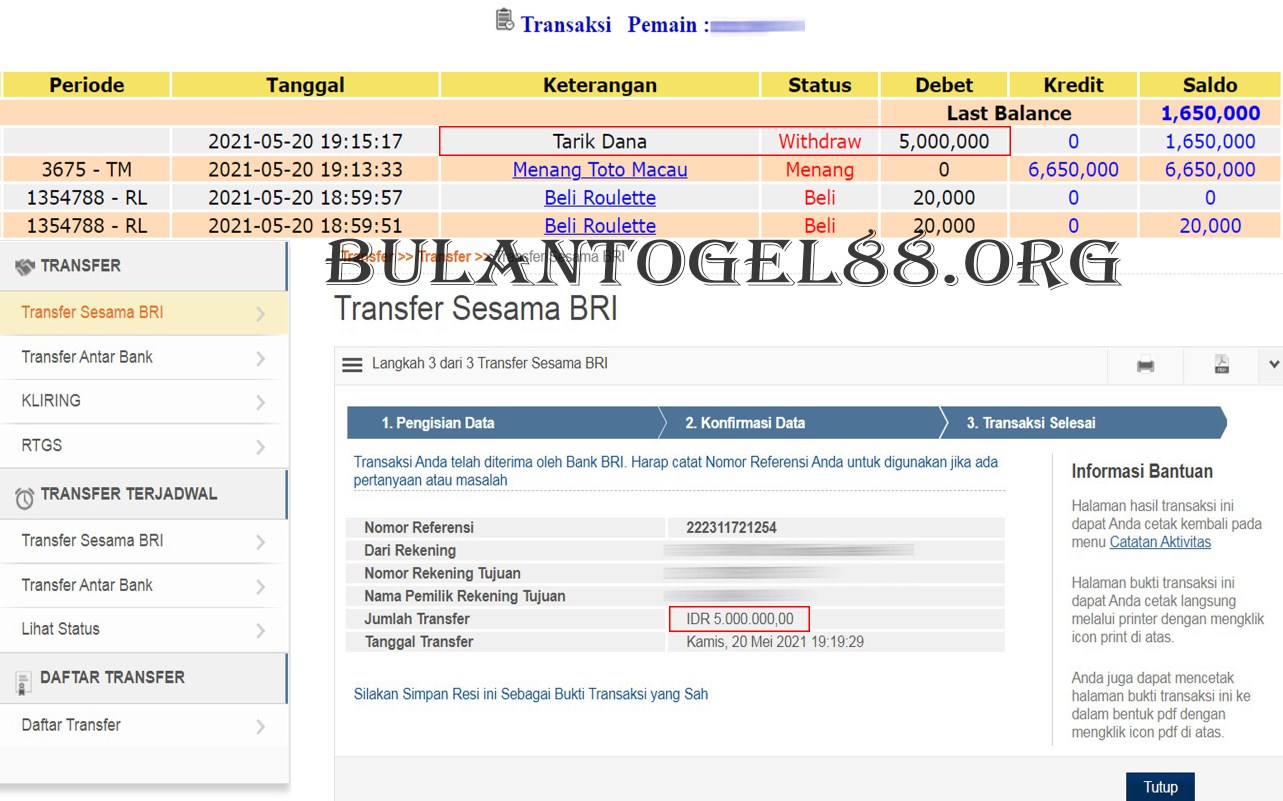The image size is (1283, 801).
Task: Open scheduled Transfer Antar Bank under TRANSFER TERJADWAL
Action: pyautogui.click(x=144, y=585)
